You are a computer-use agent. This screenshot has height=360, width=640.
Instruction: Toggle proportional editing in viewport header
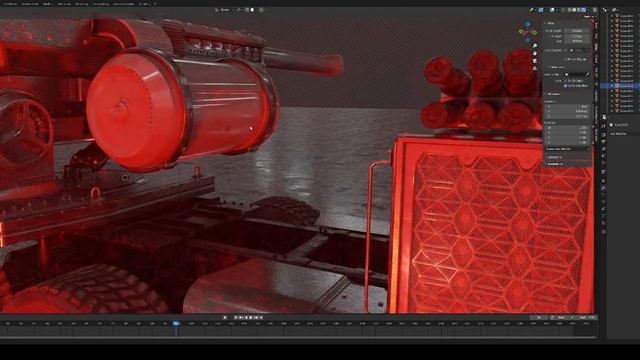pyautogui.click(x=262, y=10)
